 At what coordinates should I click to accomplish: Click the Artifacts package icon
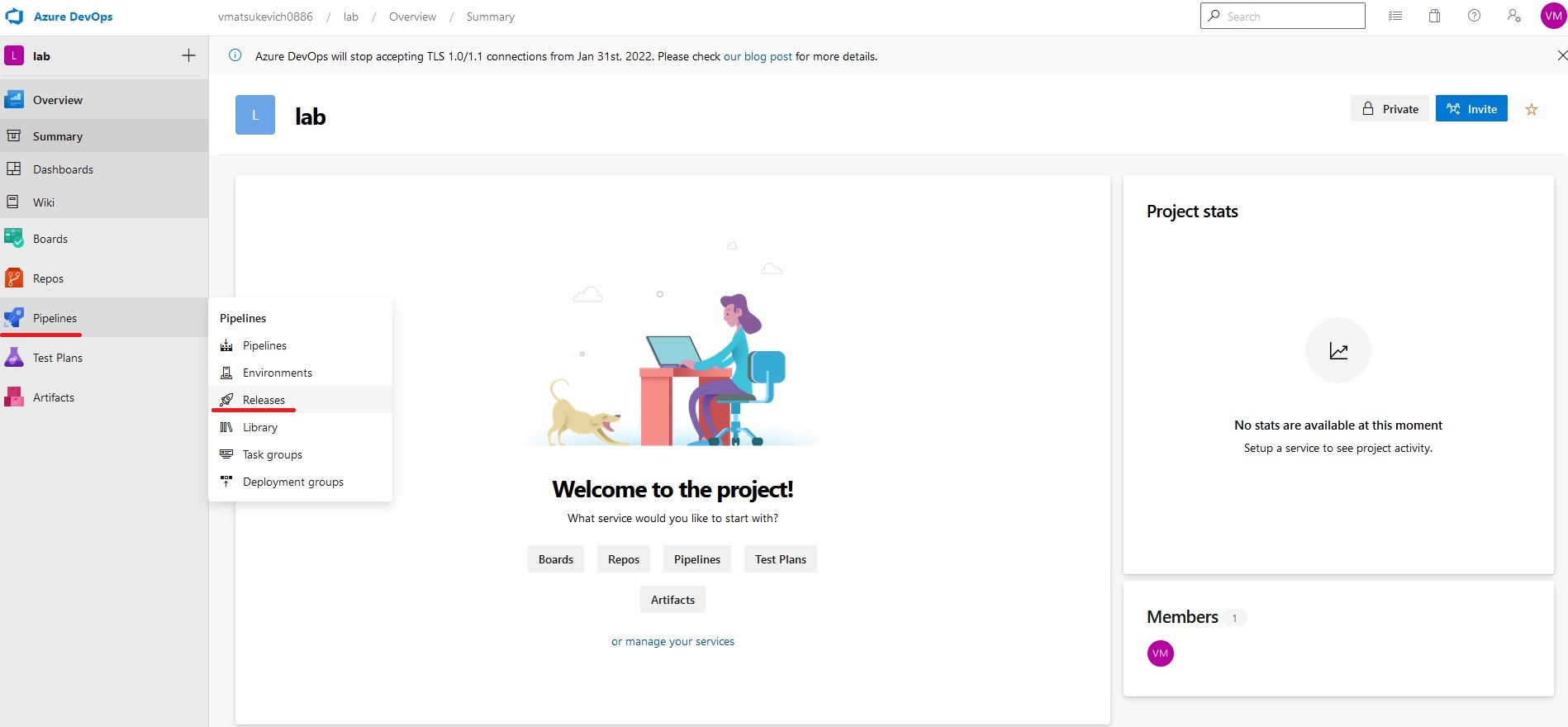(x=14, y=397)
